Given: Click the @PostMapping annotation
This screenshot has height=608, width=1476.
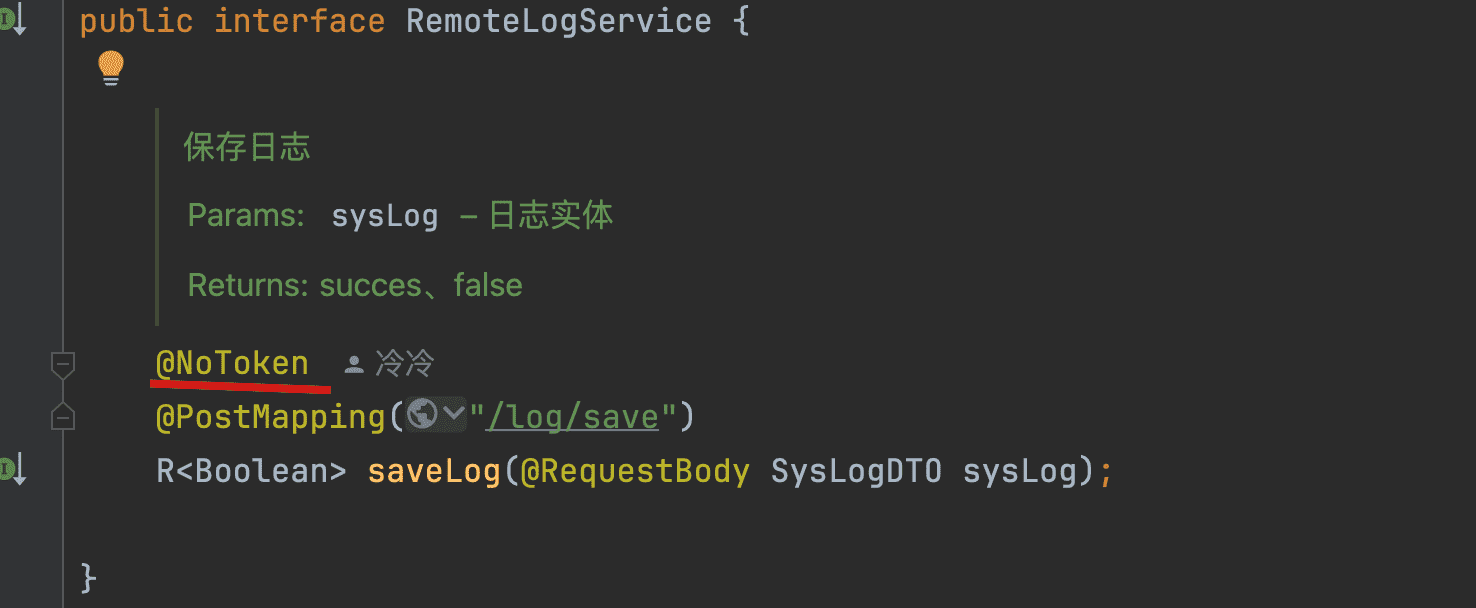Looking at the screenshot, I should [x=270, y=416].
